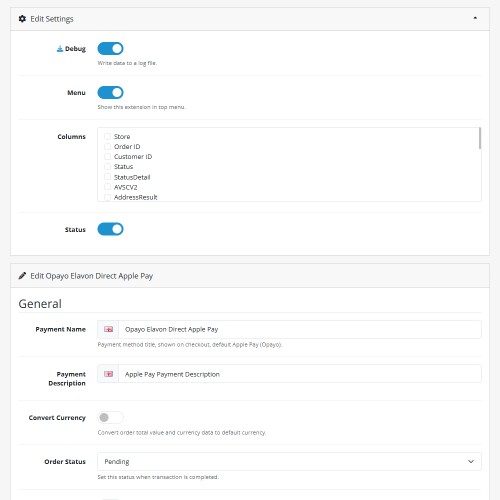
Task: Click the chevron arrow in Order Status select
Action: [471, 461]
